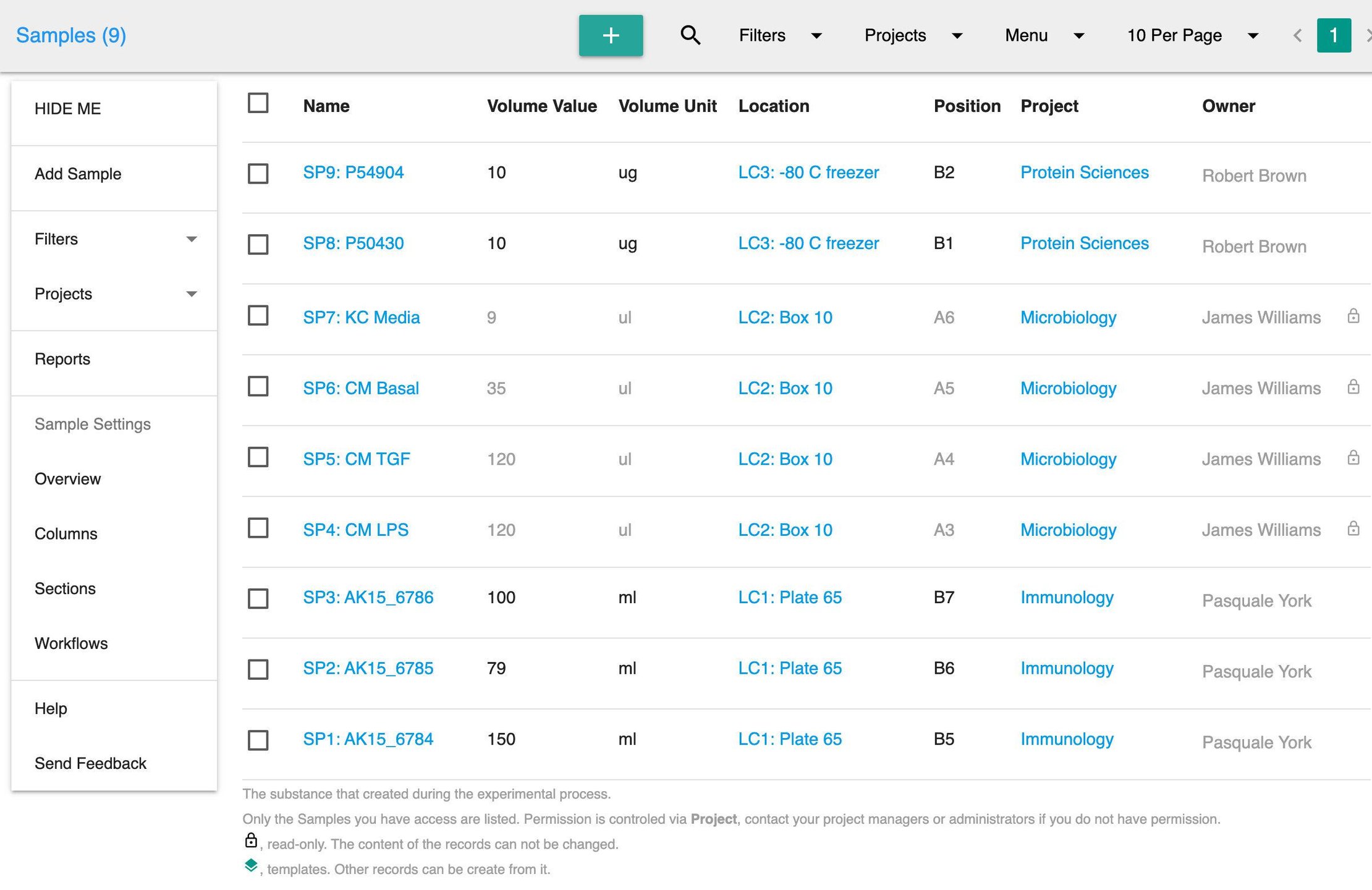
Task: Open the 10 Per Page dropdown
Action: pos(1192,35)
